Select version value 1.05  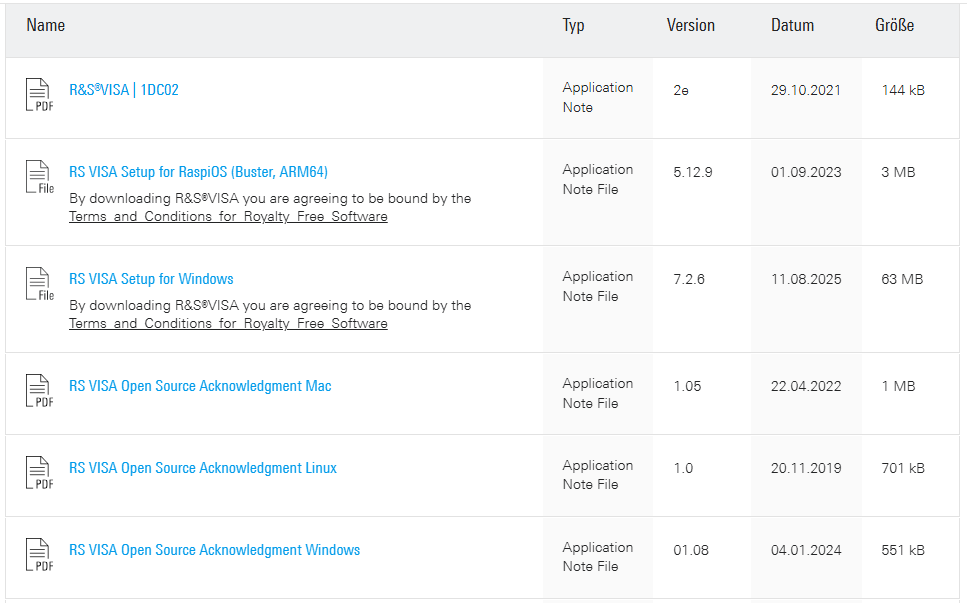tap(687, 386)
